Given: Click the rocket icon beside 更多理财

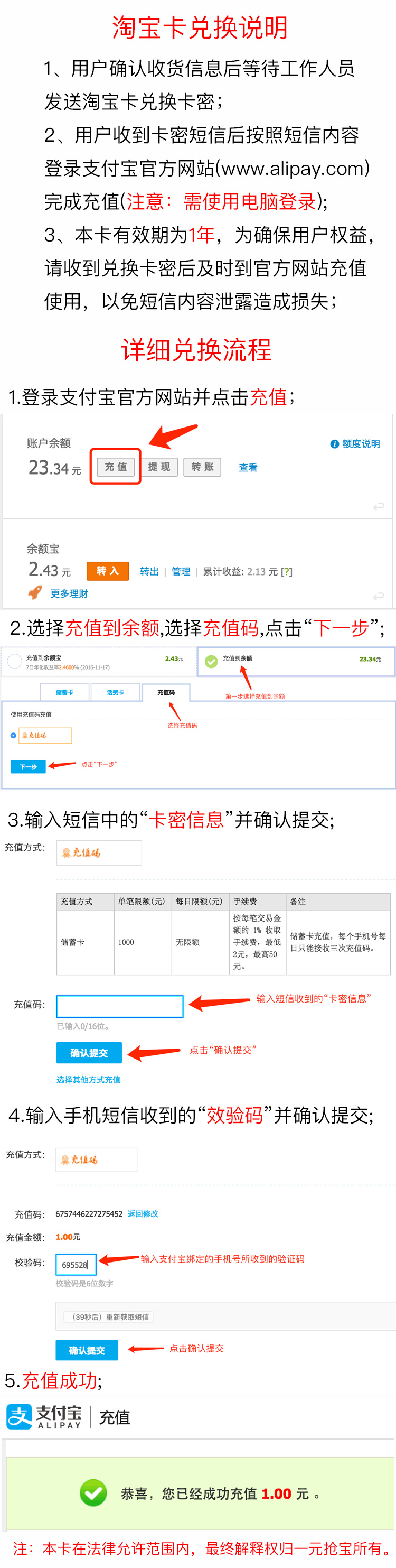Looking at the screenshot, I should coord(35,592).
